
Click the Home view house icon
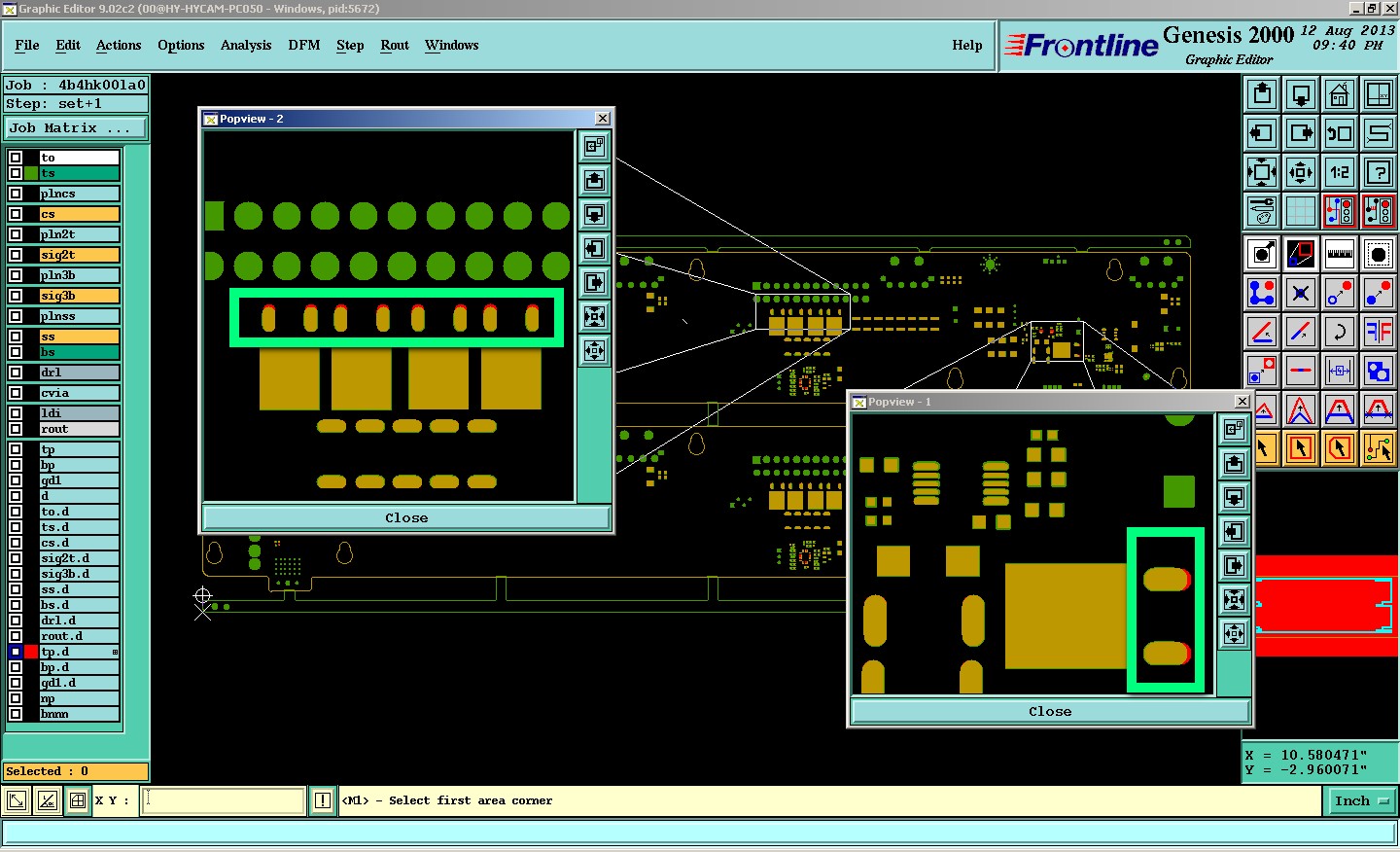tap(1339, 95)
